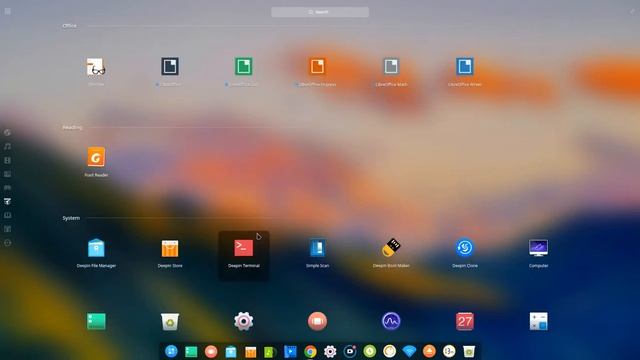The height and width of the screenshot is (360, 640).
Task: Open LibreOffice Math app
Action: pos(391,67)
